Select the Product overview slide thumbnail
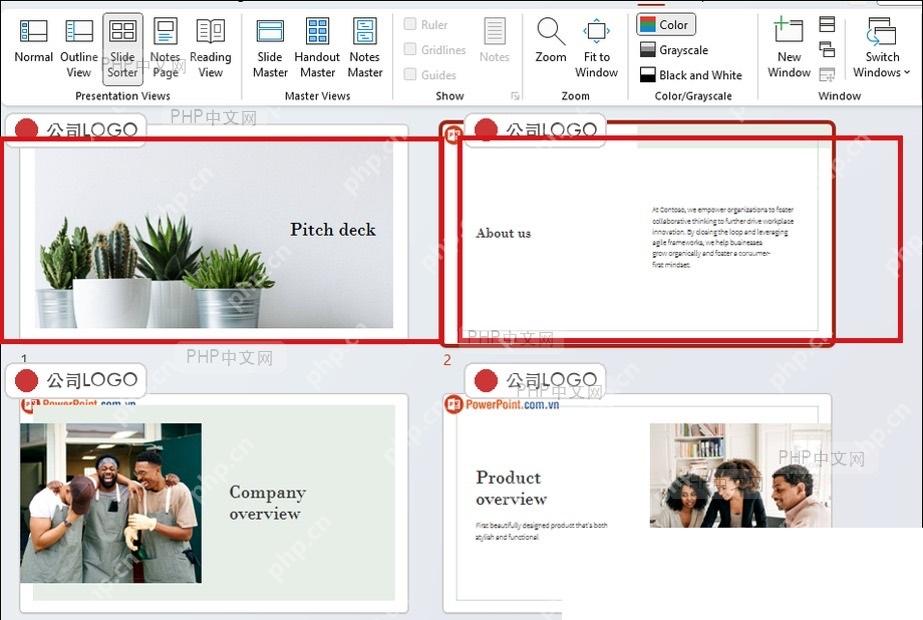This screenshot has height=620, width=923. (x=638, y=504)
